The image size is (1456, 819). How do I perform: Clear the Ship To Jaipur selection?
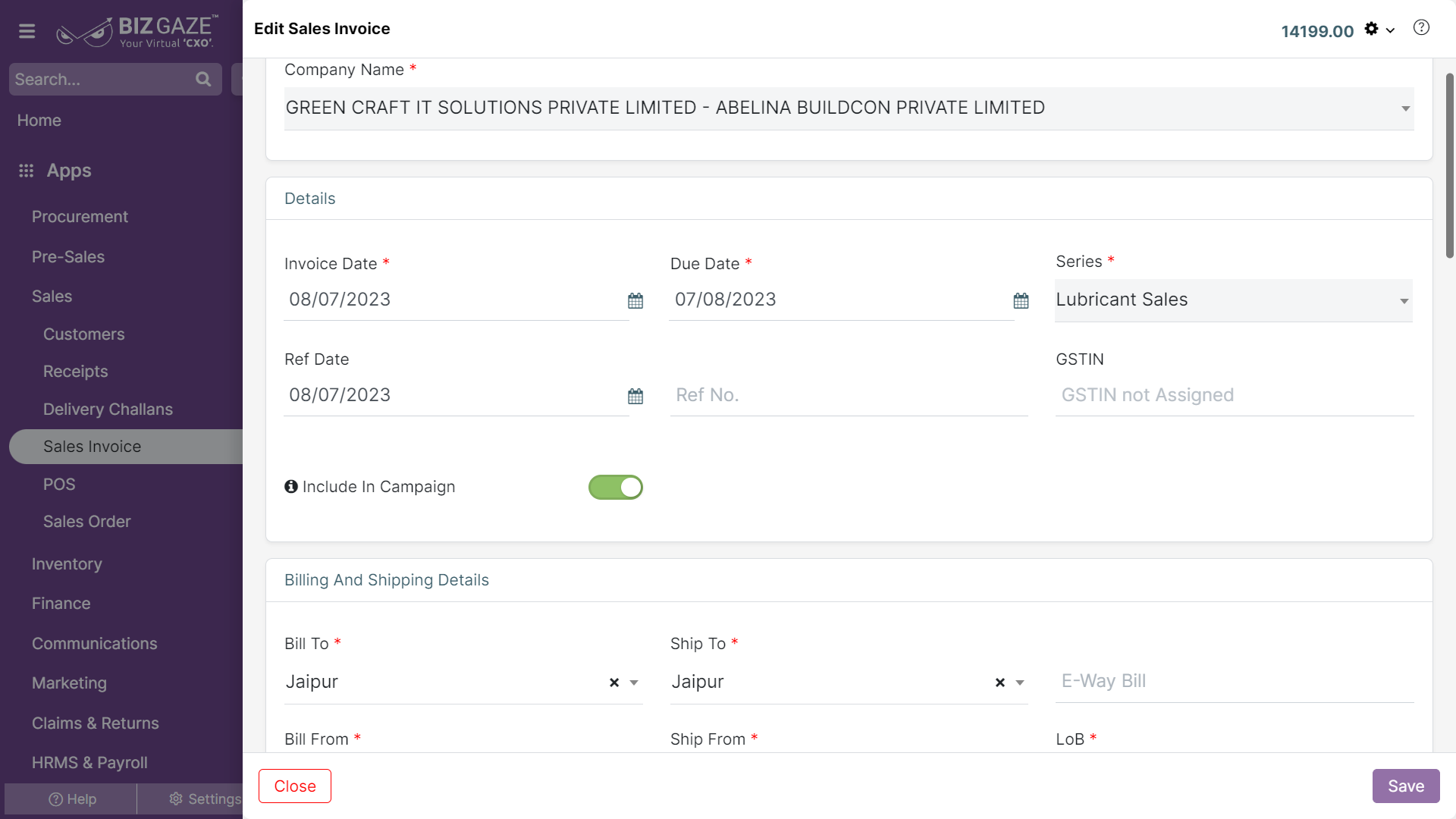pos(999,682)
